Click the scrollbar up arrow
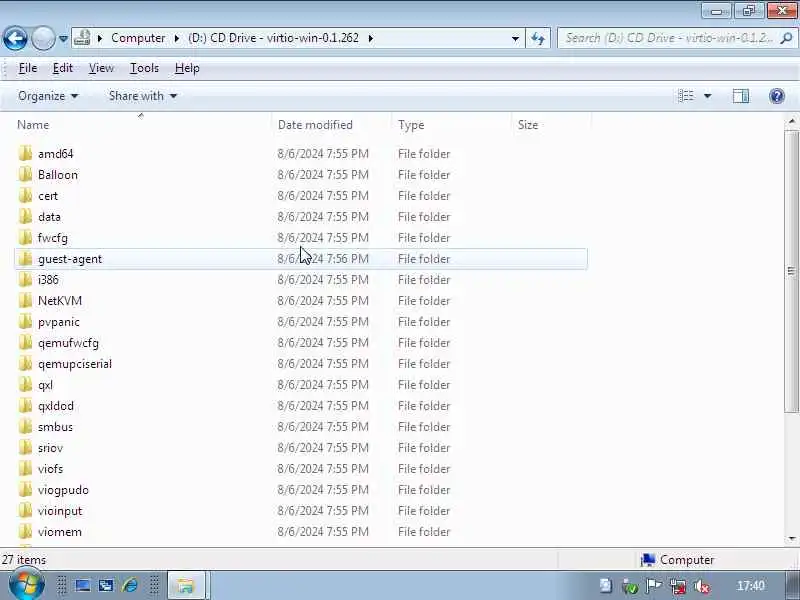Image resolution: width=800 pixels, height=600 pixels. [791, 121]
